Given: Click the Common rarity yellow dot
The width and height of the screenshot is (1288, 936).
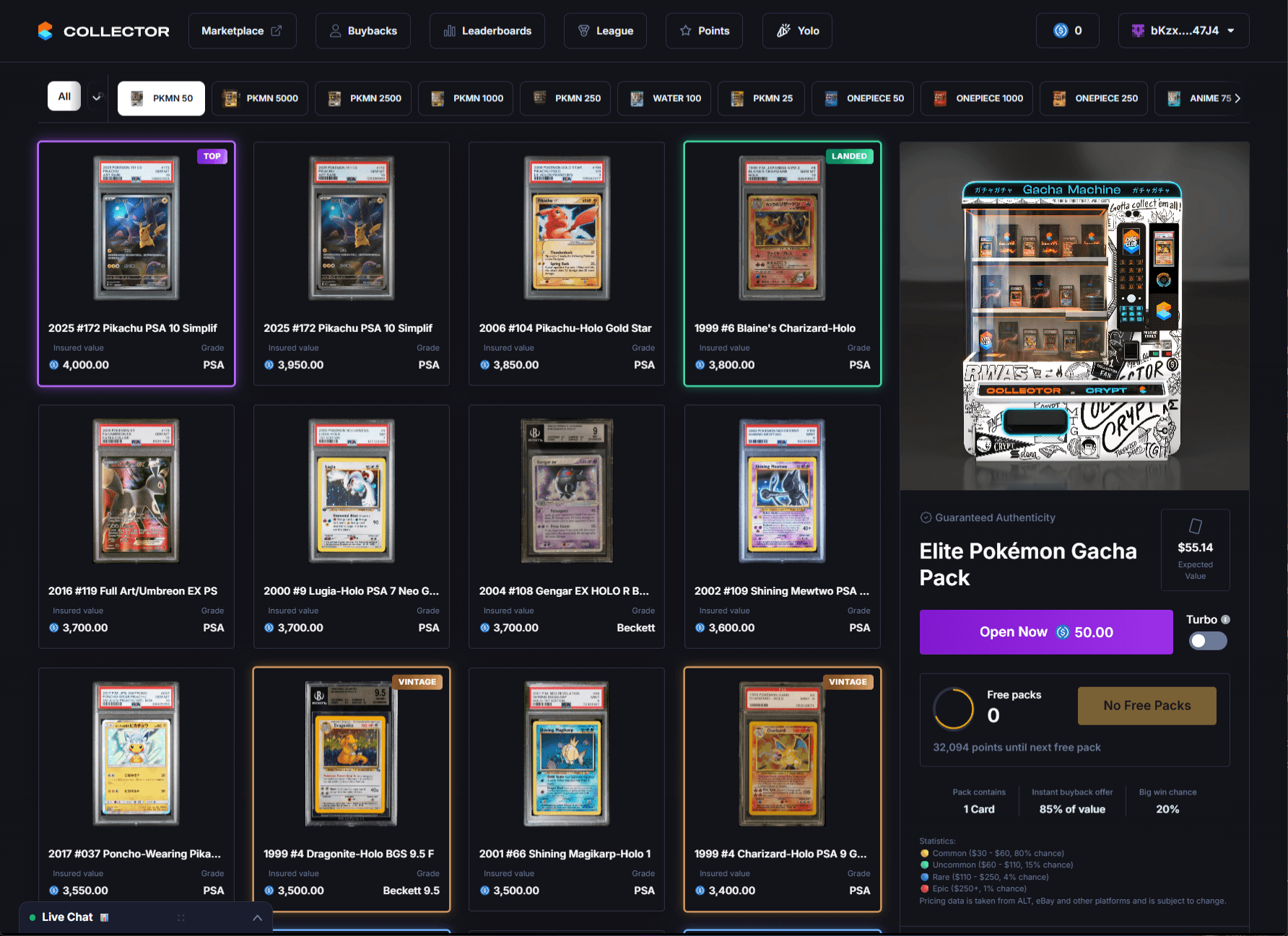Looking at the screenshot, I should click(925, 853).
